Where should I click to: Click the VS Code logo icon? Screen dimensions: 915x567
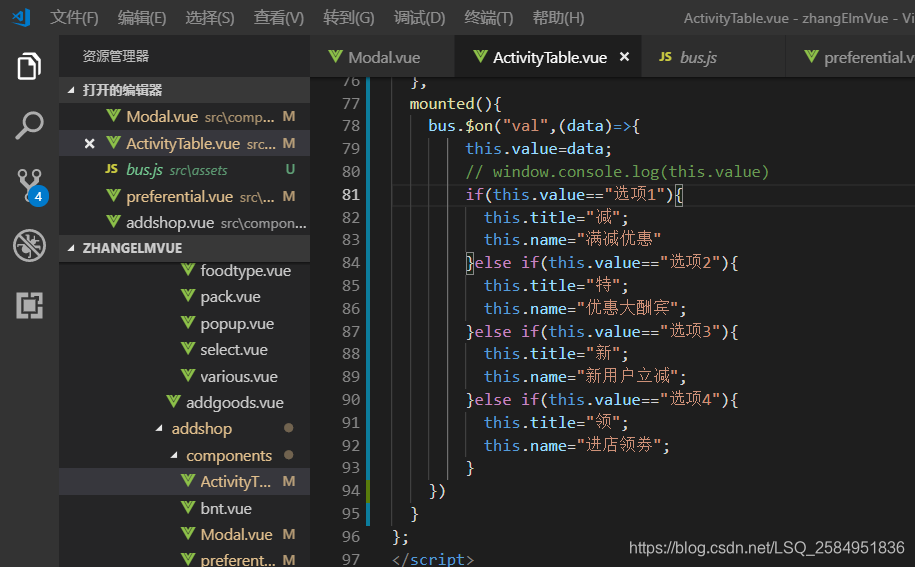[x=22, y=18]
